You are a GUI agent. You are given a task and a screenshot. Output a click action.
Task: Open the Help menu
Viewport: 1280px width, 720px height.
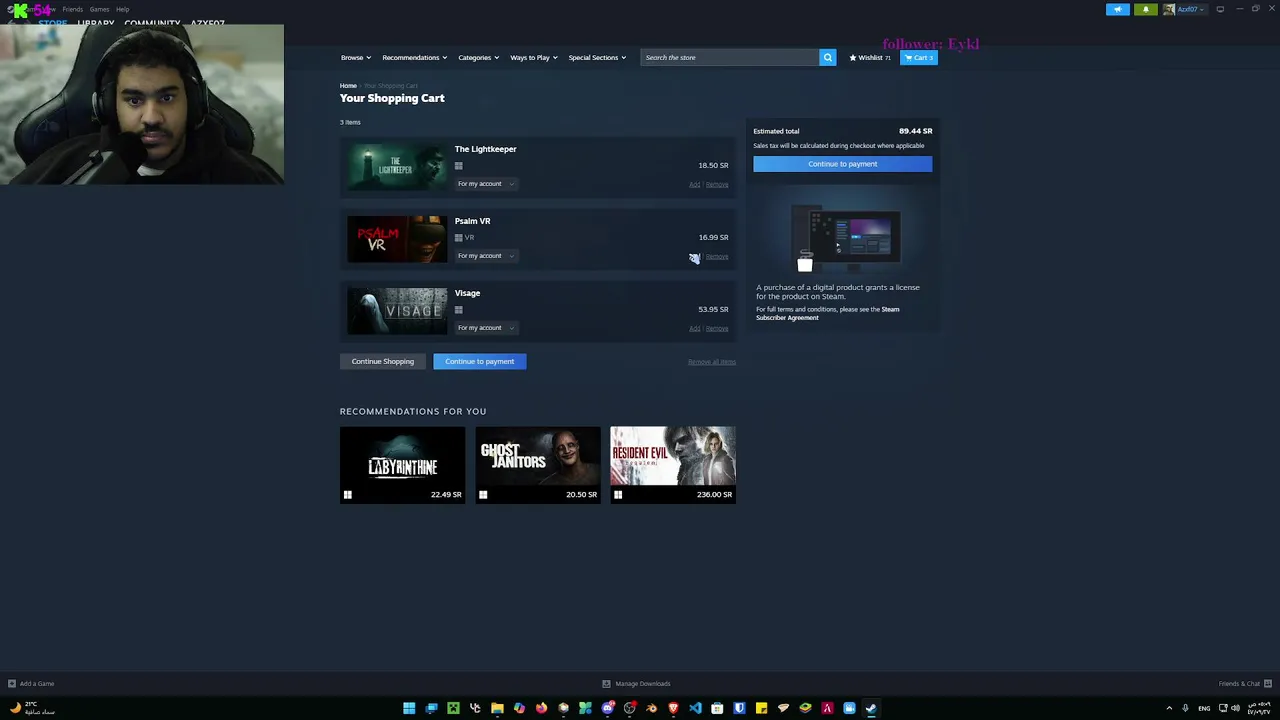point(122,9)
